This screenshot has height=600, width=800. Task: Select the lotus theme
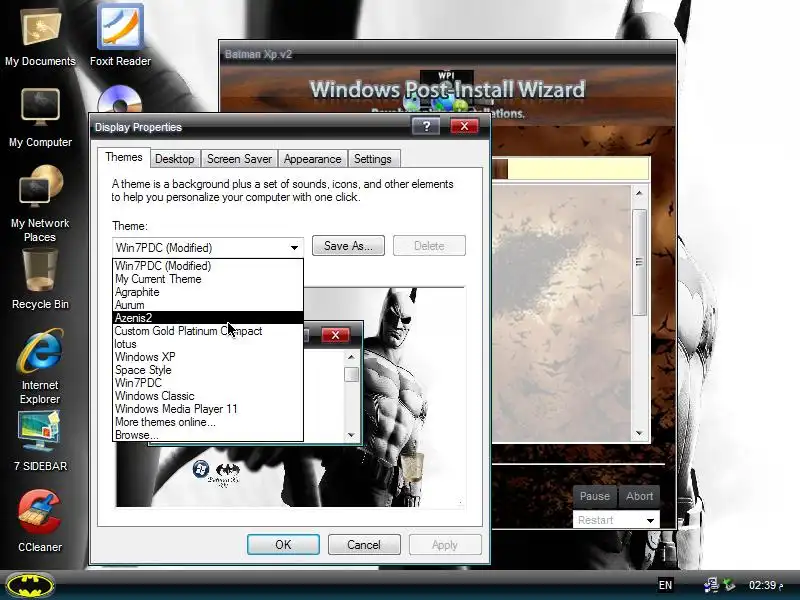pos(208,344)
